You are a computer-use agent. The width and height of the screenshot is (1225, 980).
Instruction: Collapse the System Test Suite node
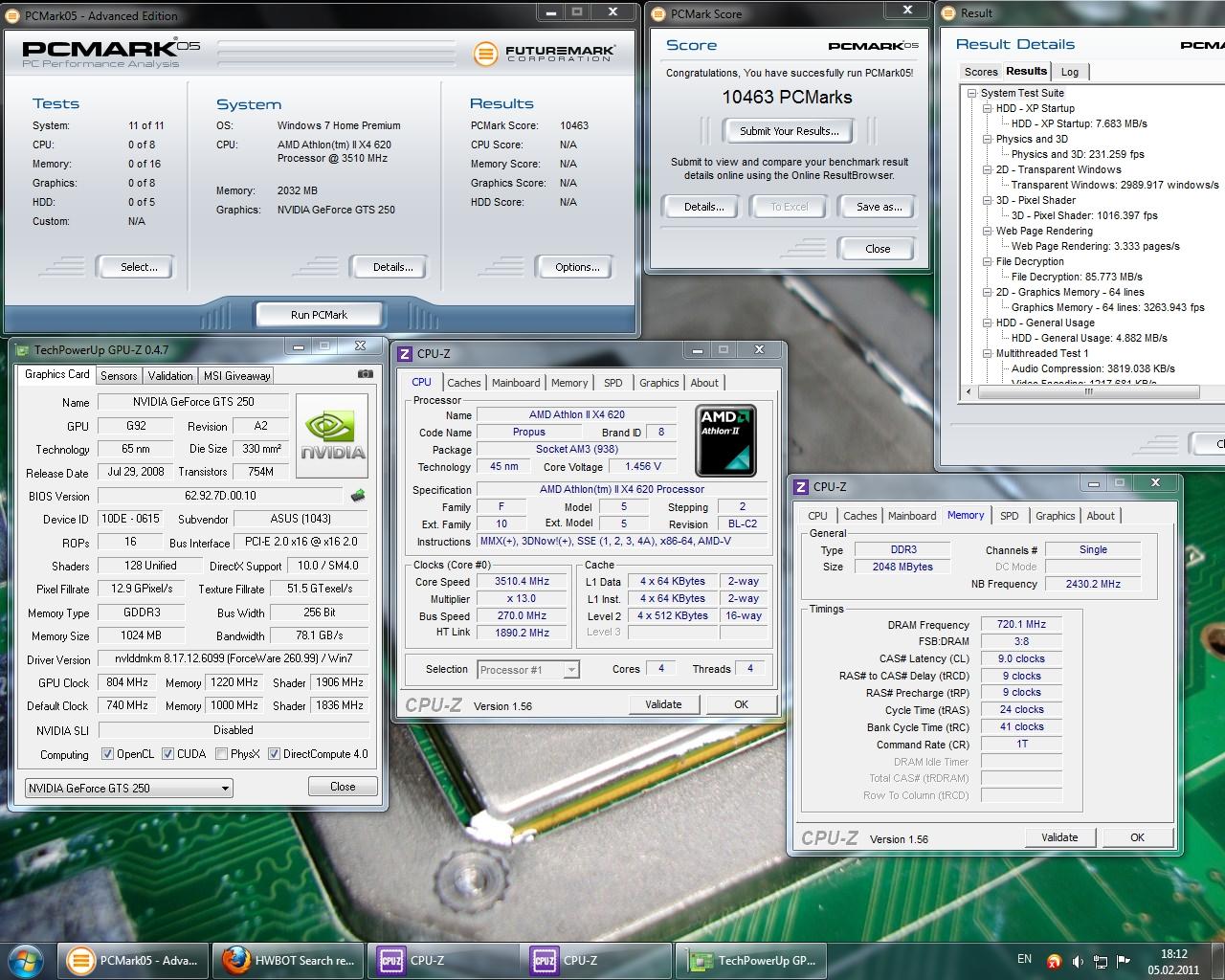click(971, 94)
